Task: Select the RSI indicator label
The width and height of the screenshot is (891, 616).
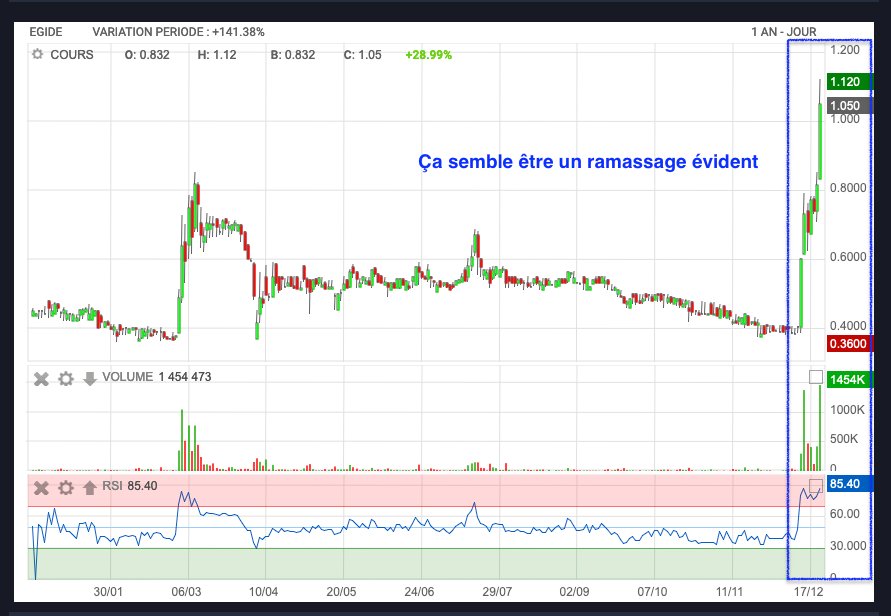Action: point(112,487)
